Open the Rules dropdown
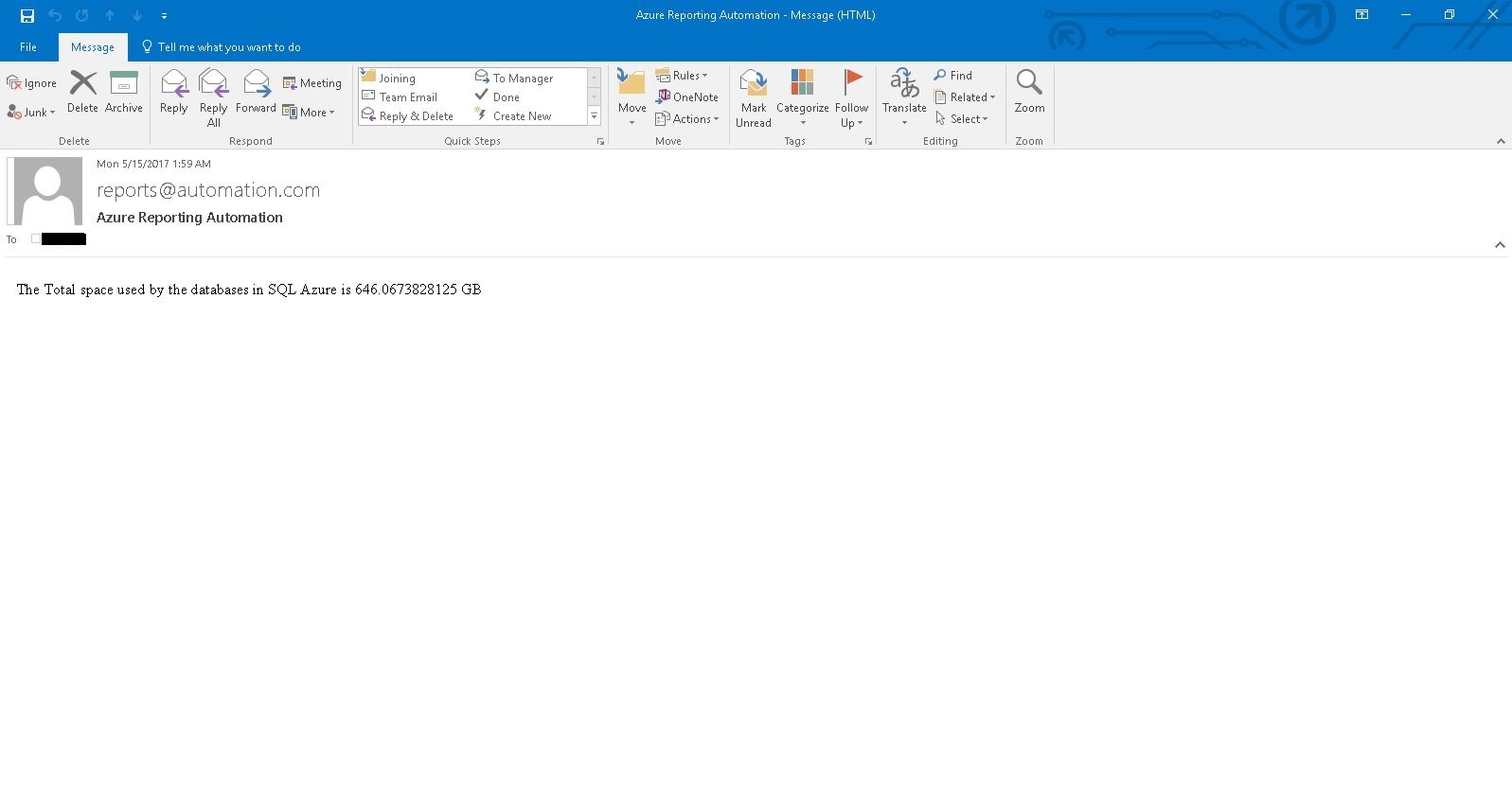This screenshot has height=809, width=1512. click(682, 75)
